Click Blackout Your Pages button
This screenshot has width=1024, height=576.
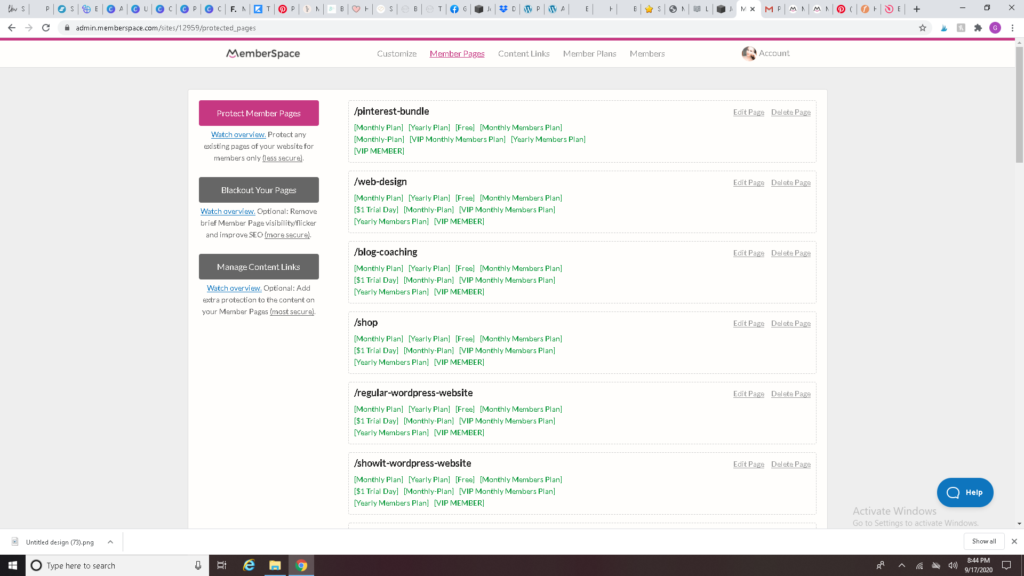tap(259, 190)
